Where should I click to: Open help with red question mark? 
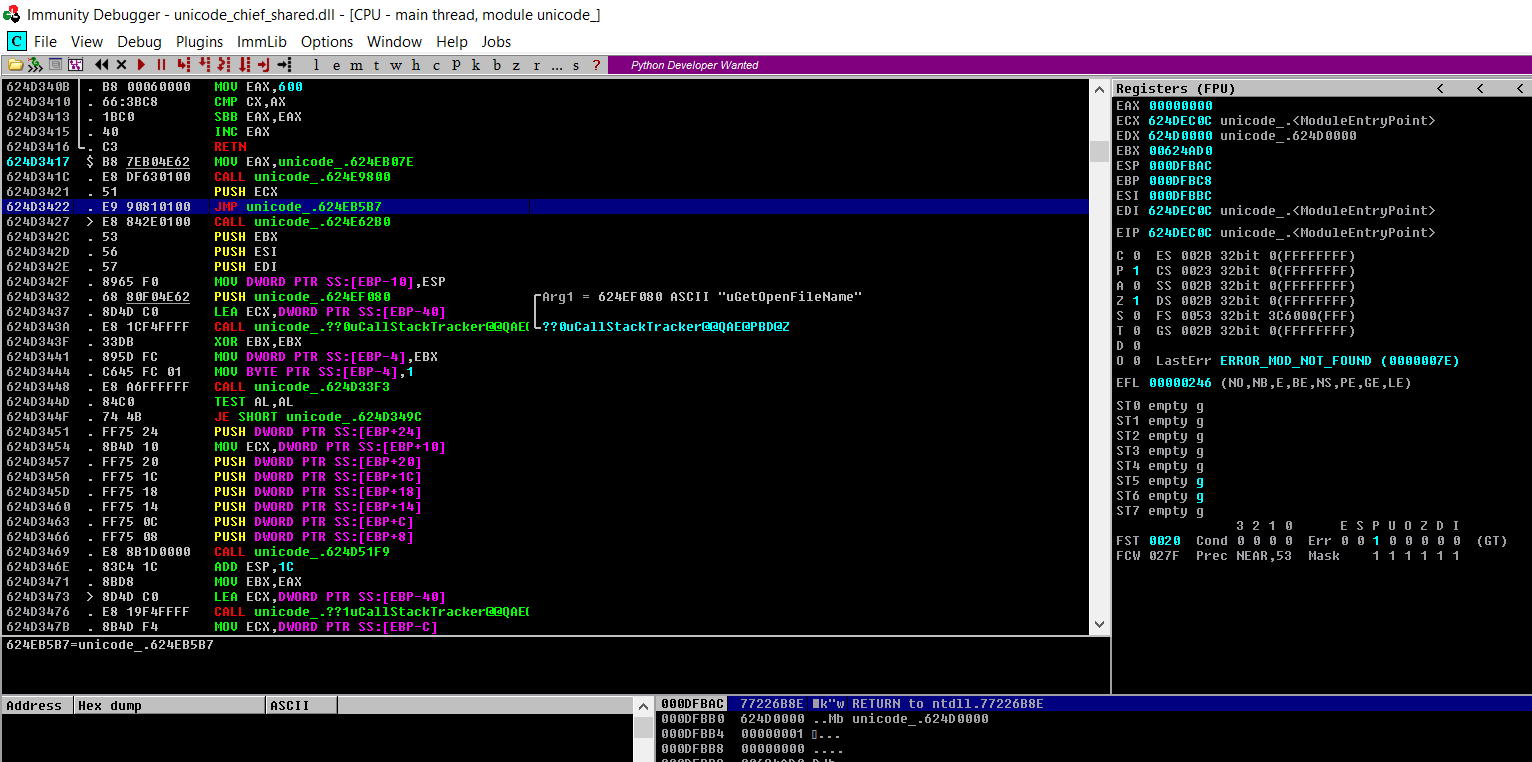[596, 65]
